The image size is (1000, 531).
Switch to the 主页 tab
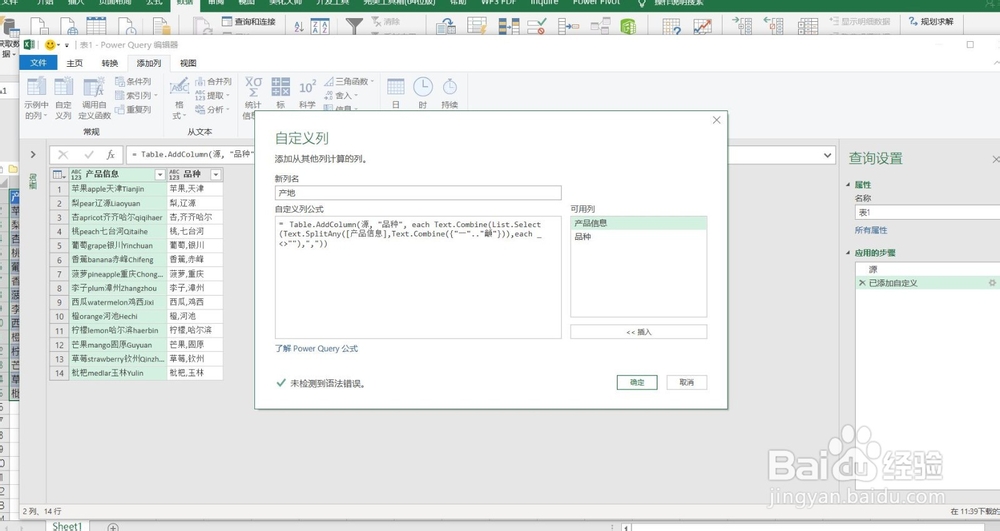75,63
